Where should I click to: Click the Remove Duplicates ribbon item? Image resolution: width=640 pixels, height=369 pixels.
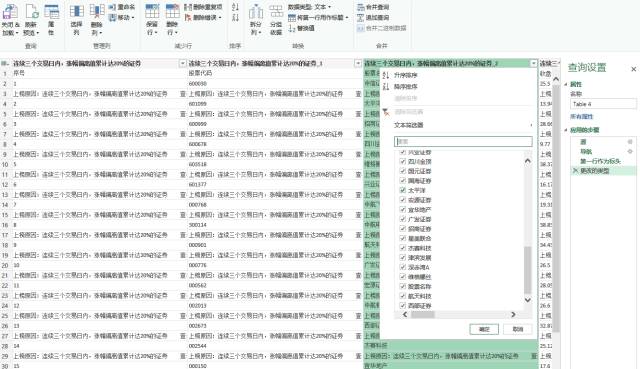203,7
